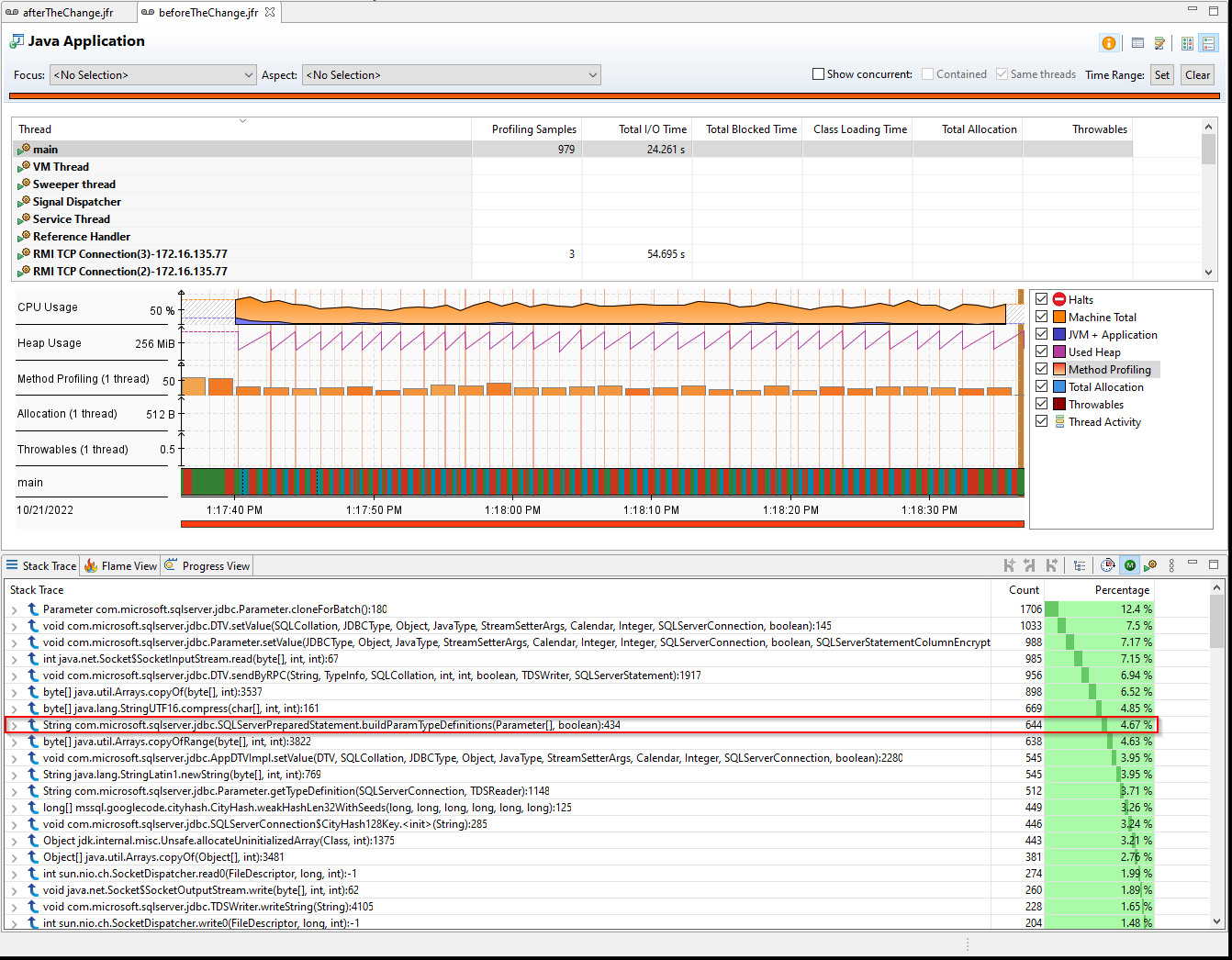
Task: Open the Aspect dropdown
Action: coord(452,75)
